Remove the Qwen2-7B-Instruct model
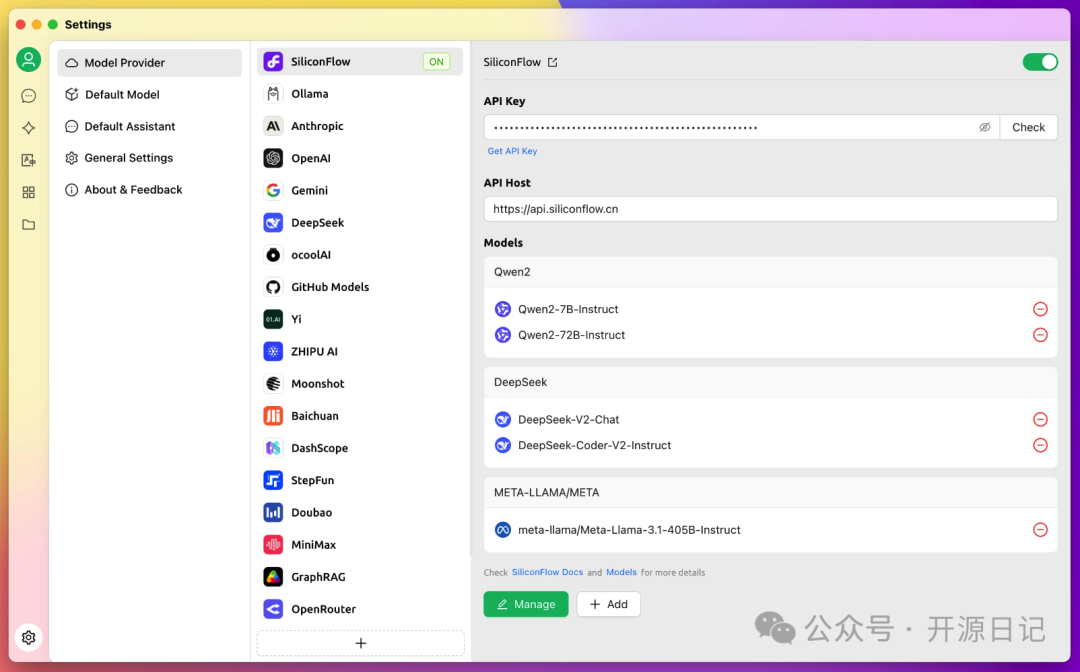This screenshot has height=672, width=1080. pos(1040,309)
